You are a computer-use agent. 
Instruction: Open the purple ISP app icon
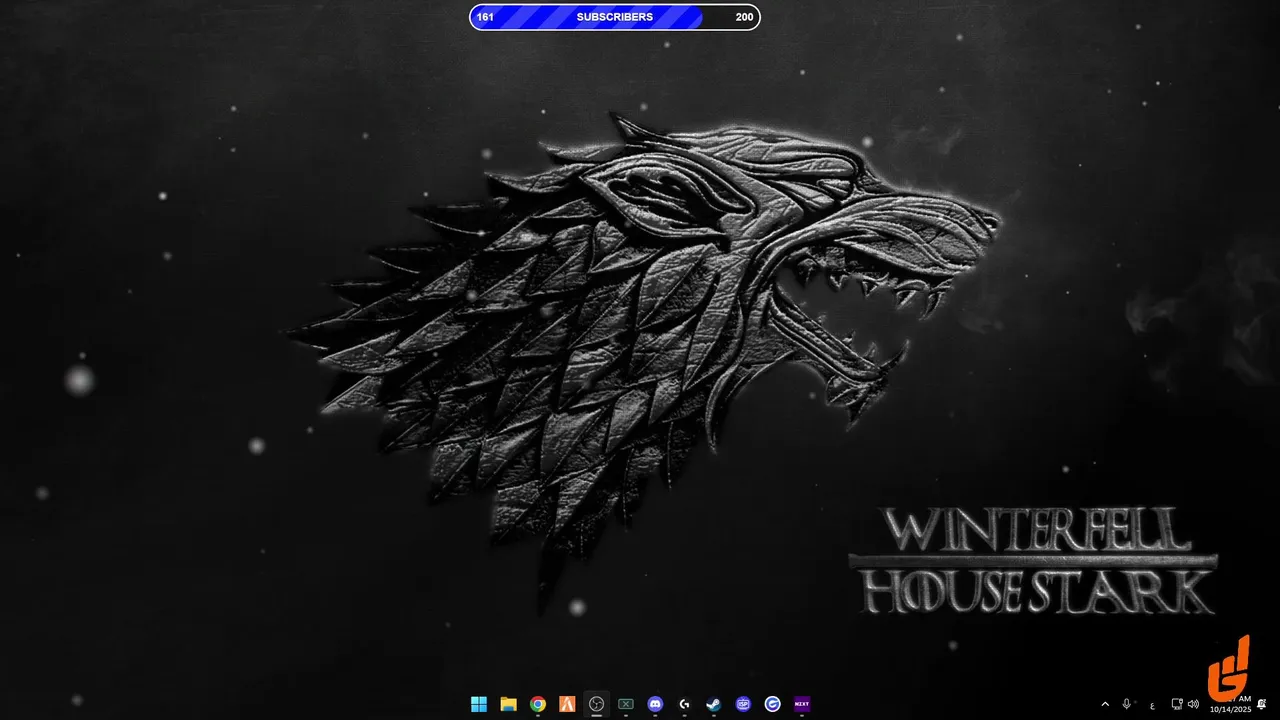[x=743, y=704]
